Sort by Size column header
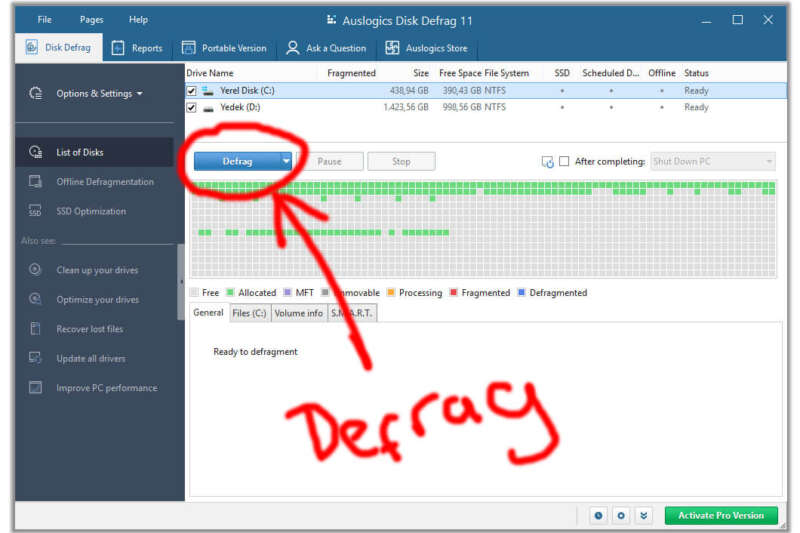Viewport: 800px width, 533px height. tap(421, 73)
